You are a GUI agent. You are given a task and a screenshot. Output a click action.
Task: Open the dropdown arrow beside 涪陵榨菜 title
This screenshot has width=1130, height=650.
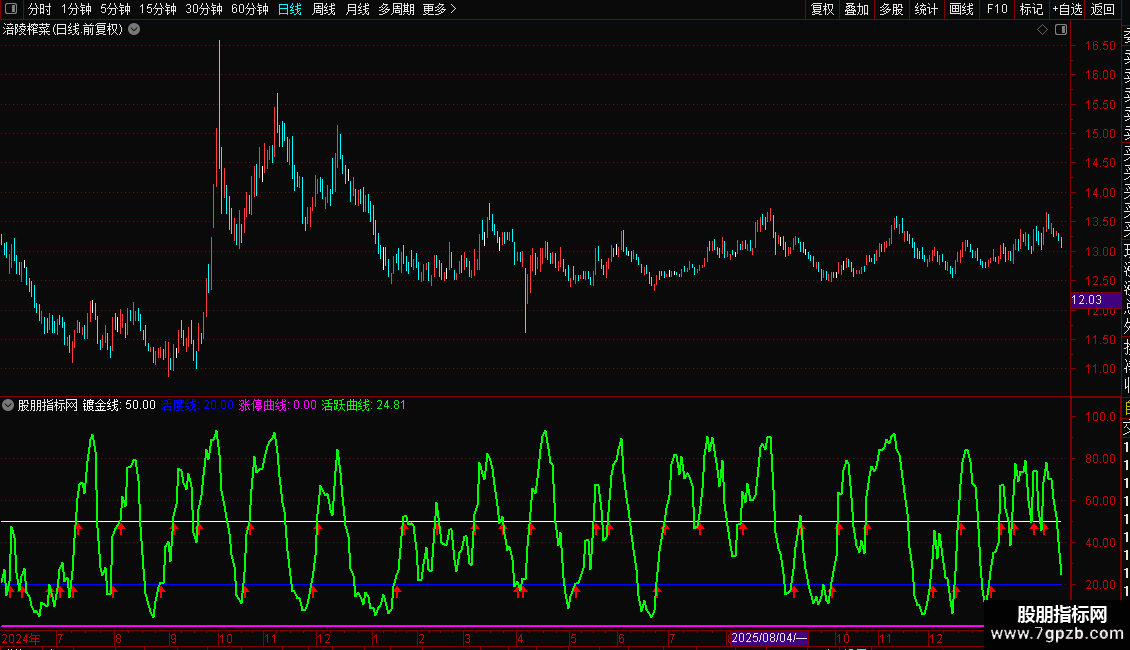[x=134, y=30]
